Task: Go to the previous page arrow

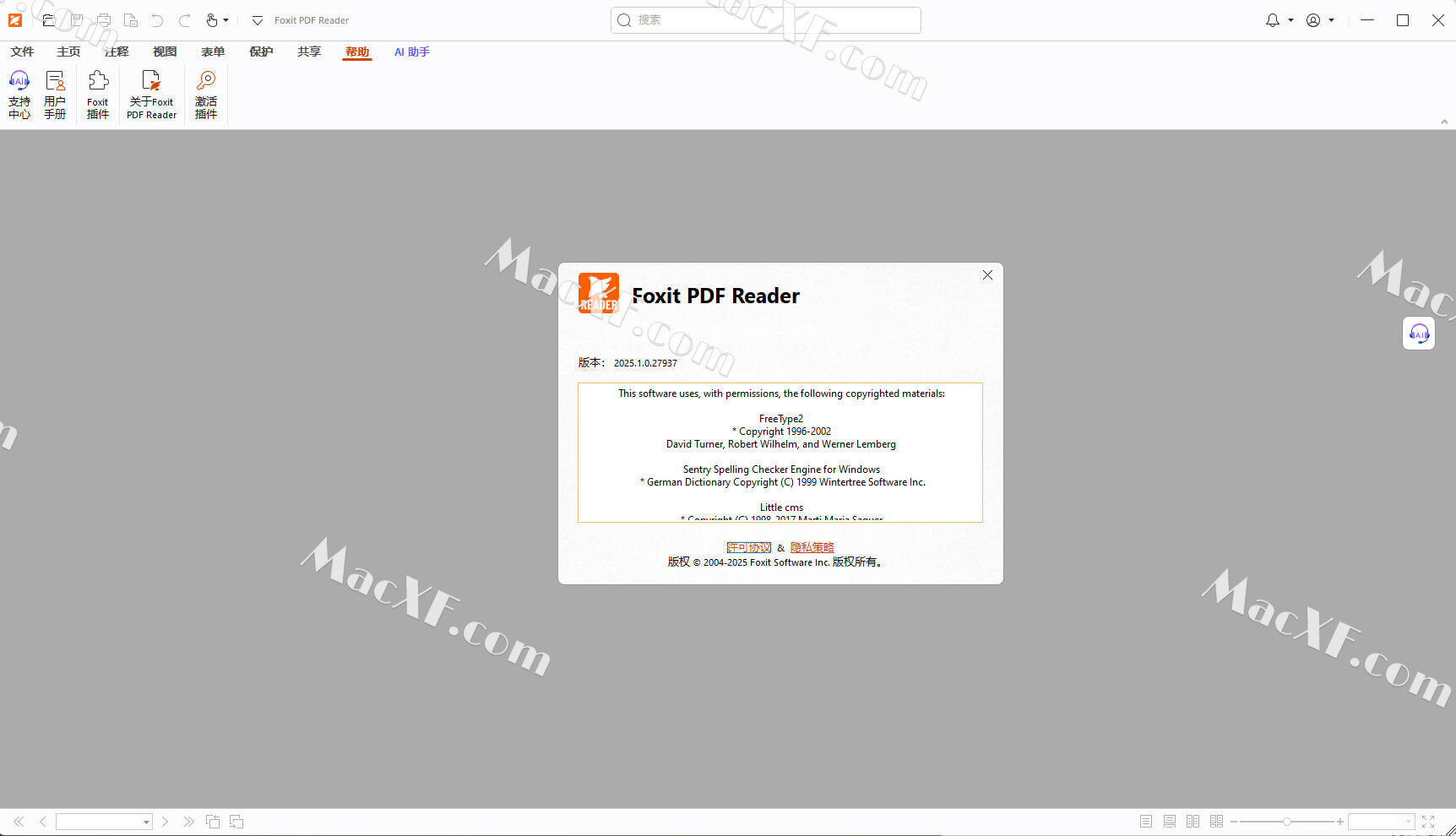Action: tap(42, 822)
